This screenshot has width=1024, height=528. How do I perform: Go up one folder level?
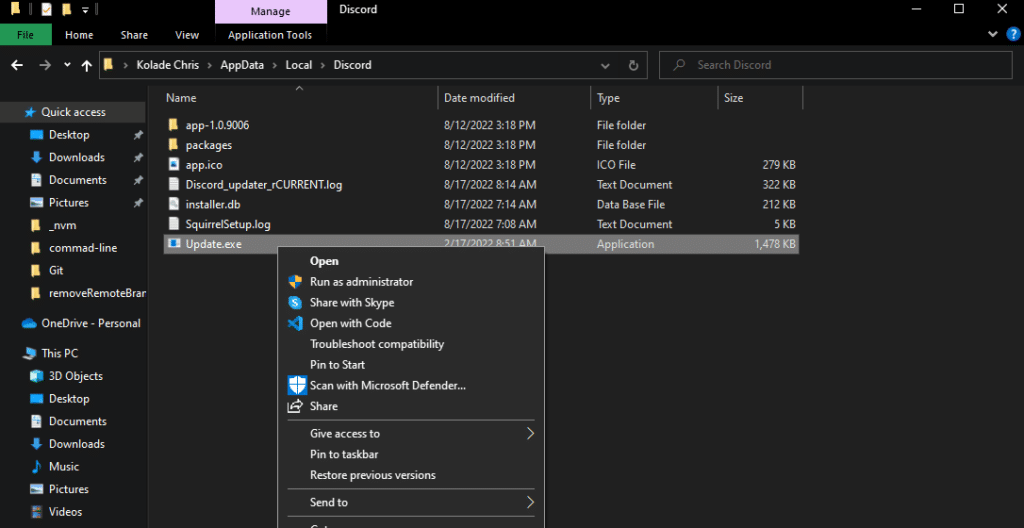(87, 65)
